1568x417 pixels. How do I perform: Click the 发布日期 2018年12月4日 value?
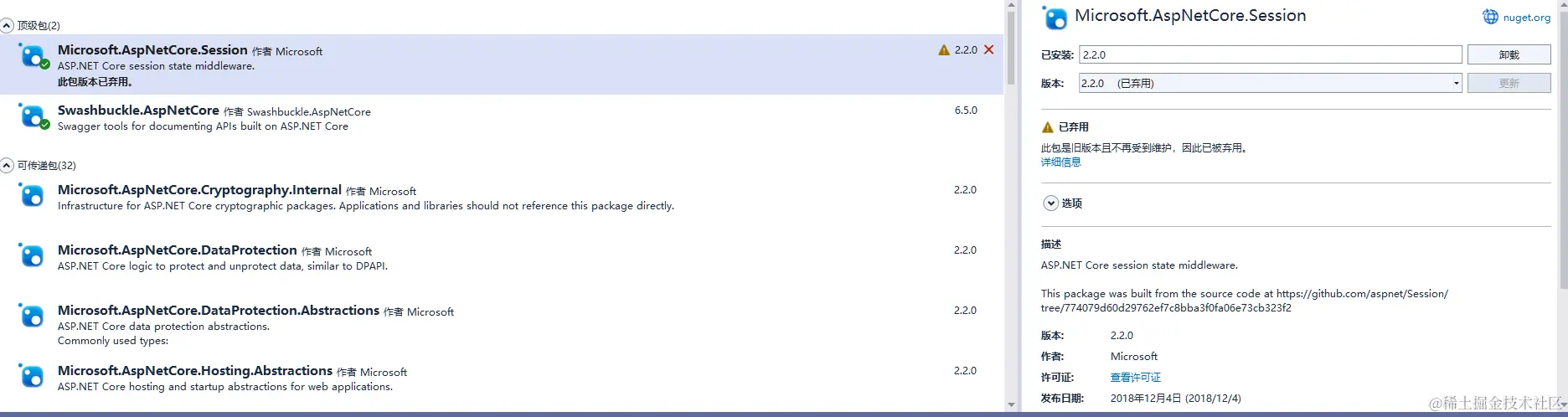(x=1176, y=399)
